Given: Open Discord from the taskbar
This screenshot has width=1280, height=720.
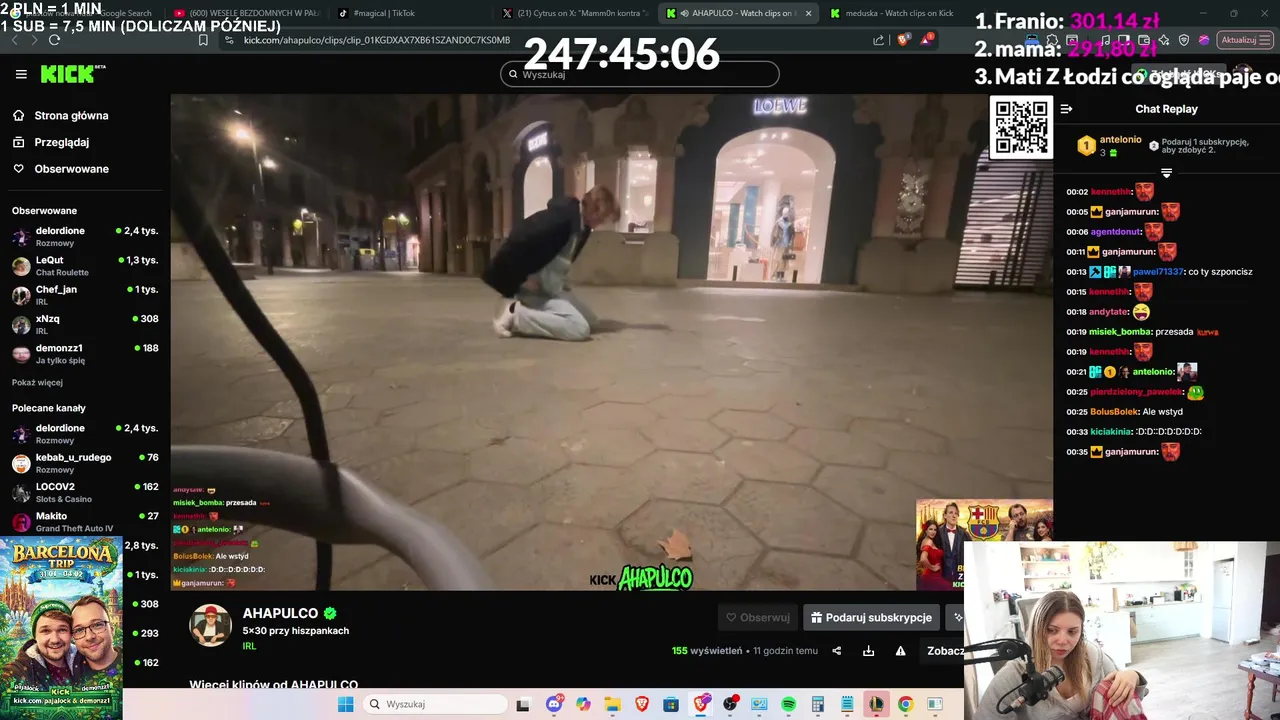Looking at the screenshot, I should (x=555, y=704).
